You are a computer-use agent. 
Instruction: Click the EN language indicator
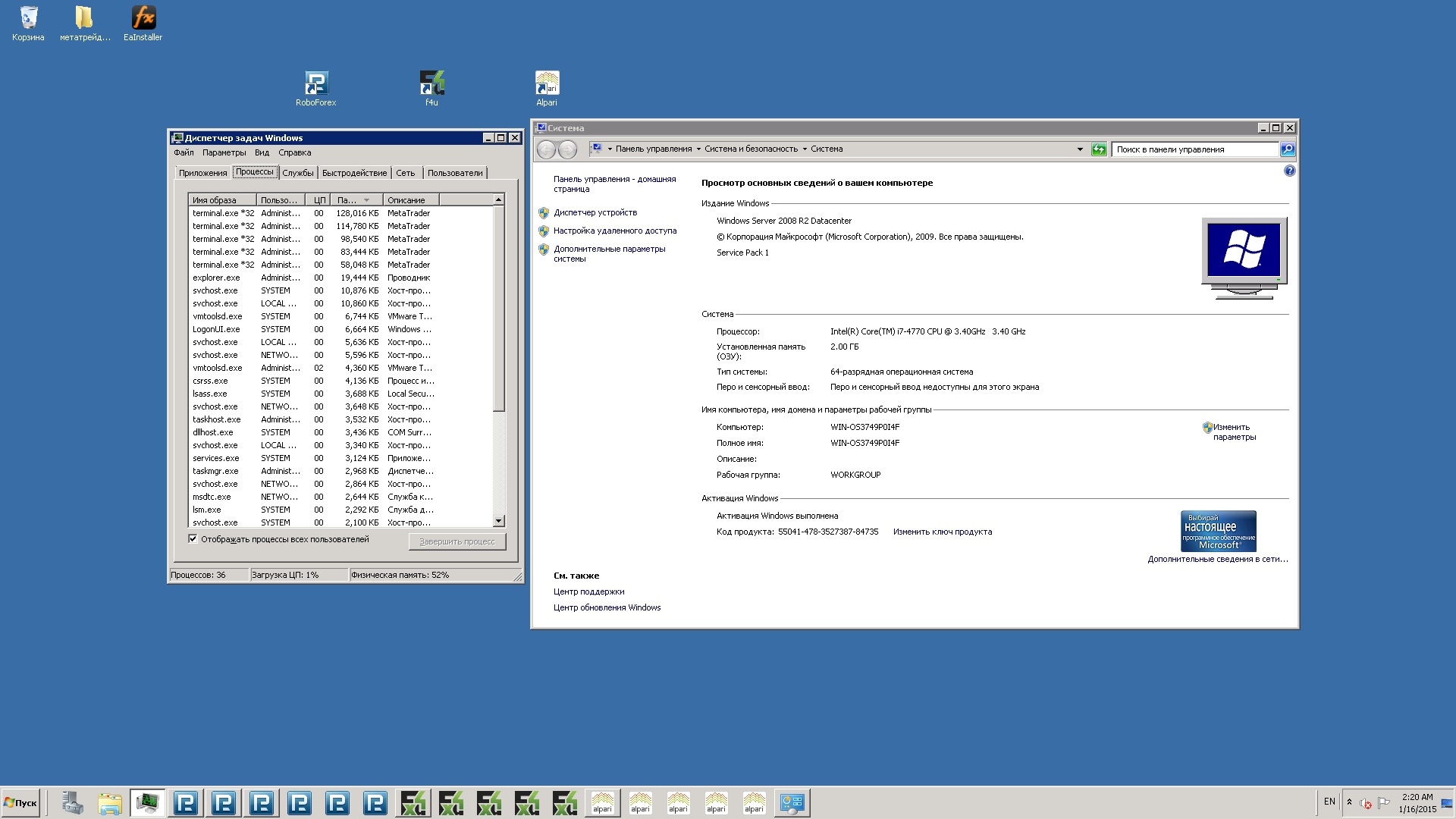point(1329,802)
